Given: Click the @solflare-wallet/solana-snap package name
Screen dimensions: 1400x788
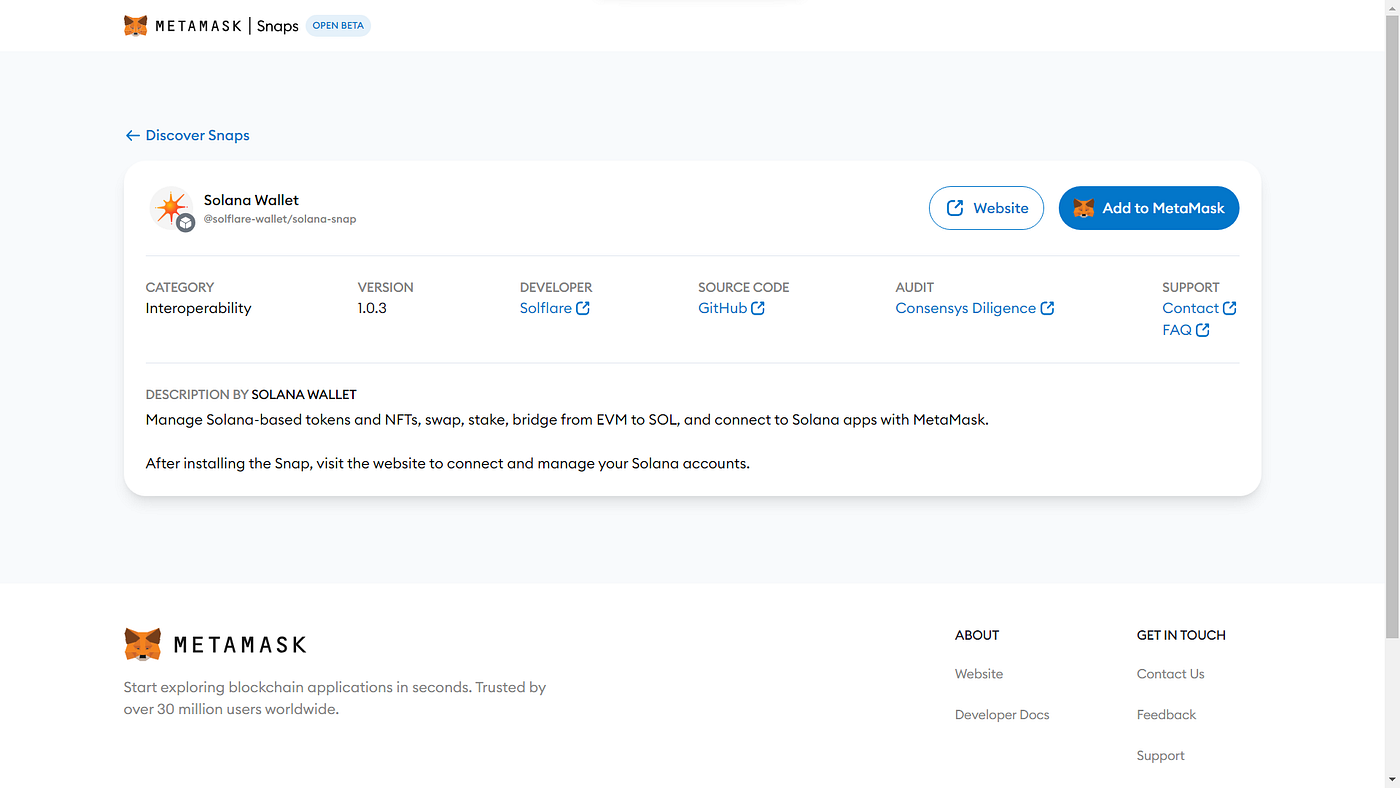Looking at the screenshot, I should coord(280,219).
